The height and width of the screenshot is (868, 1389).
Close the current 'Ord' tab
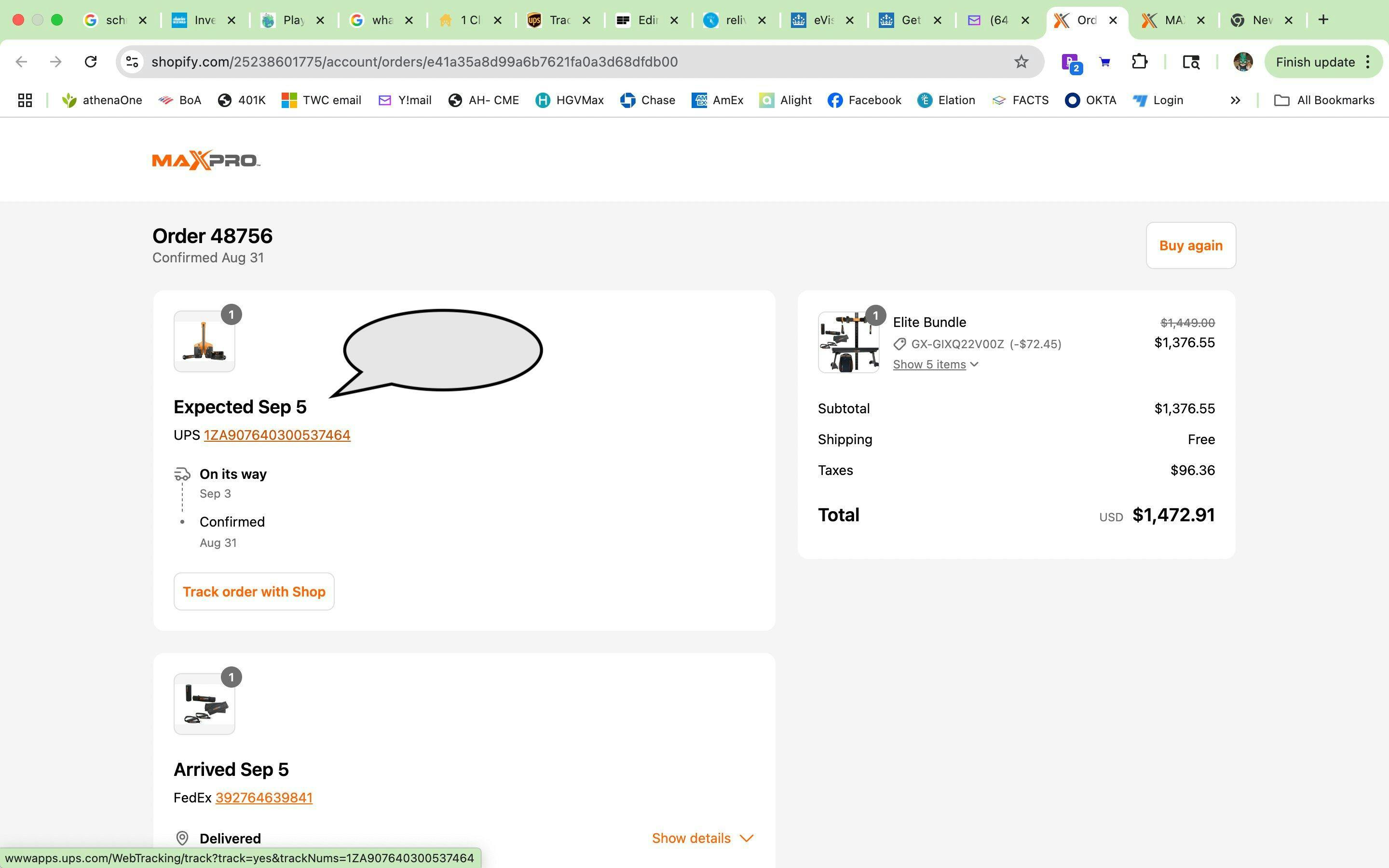click(x=1113, y=20)
